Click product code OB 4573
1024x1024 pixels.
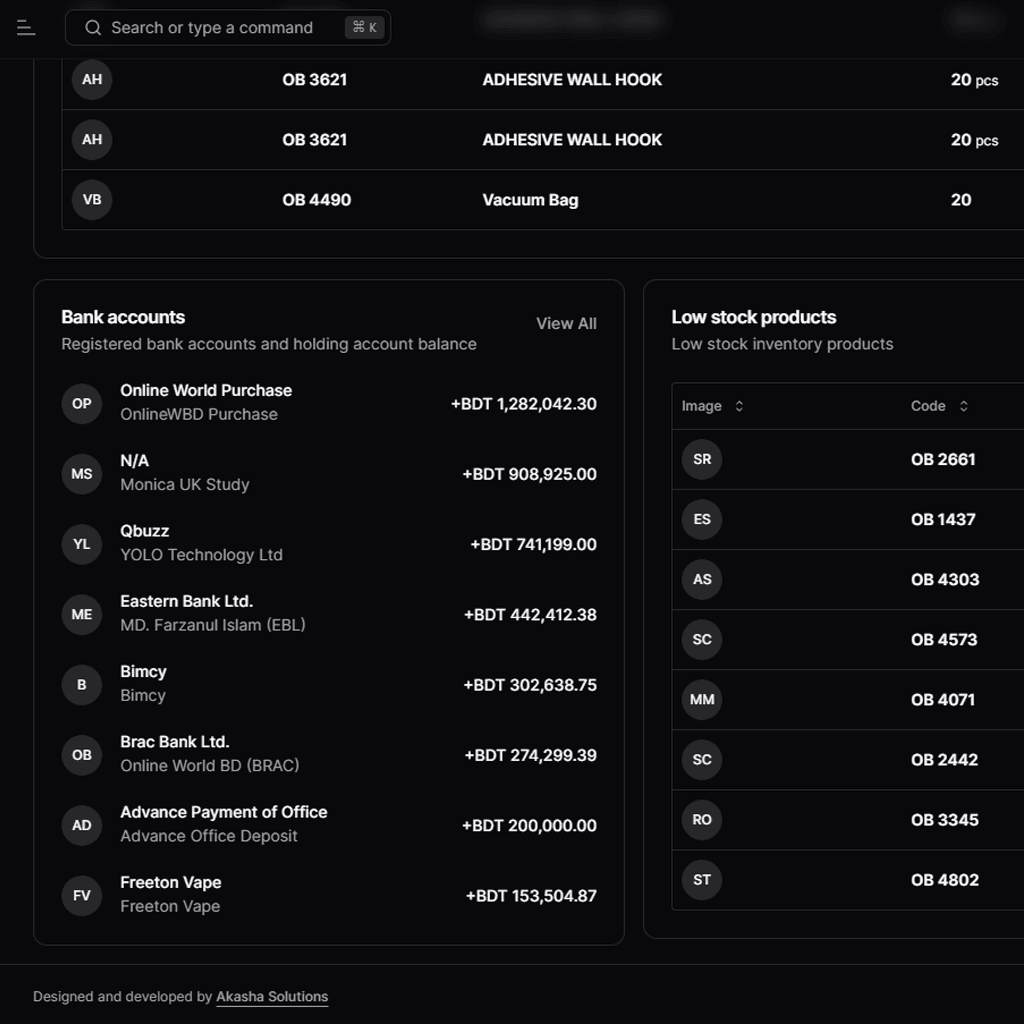click(x=944, y=639)
